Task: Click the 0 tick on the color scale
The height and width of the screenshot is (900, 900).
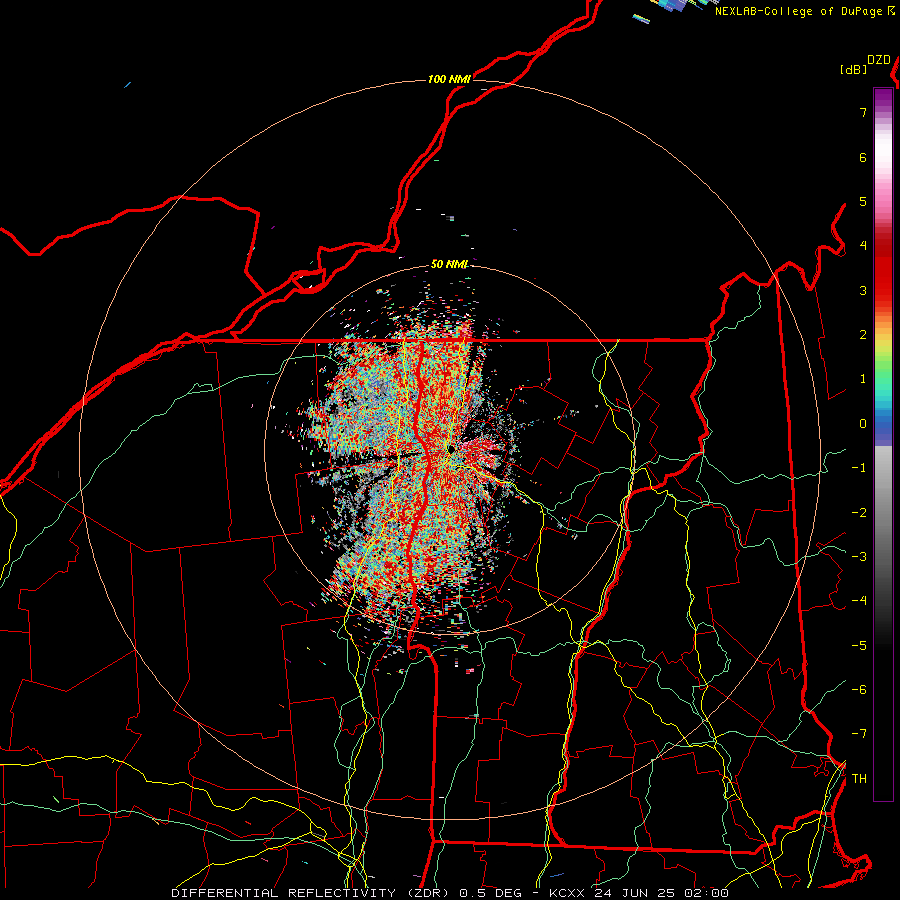Action: (863, 424)
